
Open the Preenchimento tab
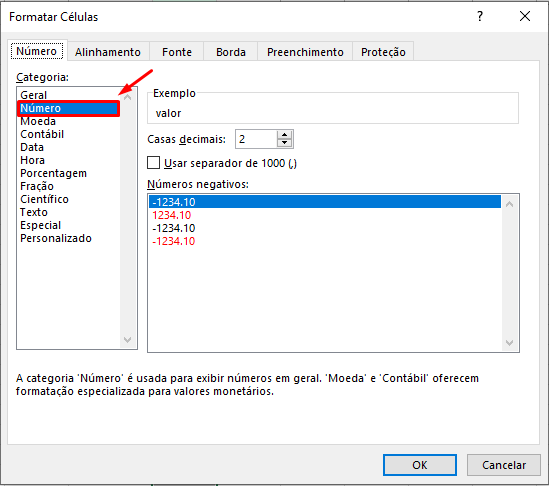305,52
